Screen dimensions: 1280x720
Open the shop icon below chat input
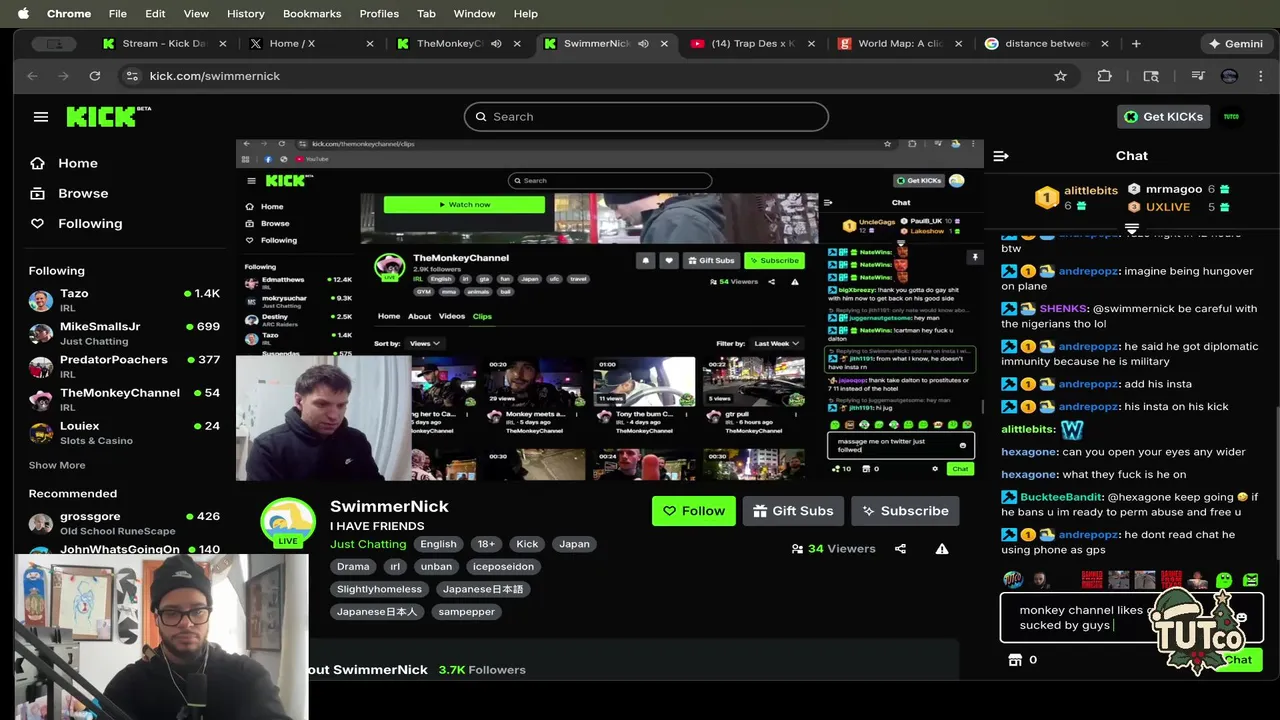pyautogui.click(x=1015, y=660)
